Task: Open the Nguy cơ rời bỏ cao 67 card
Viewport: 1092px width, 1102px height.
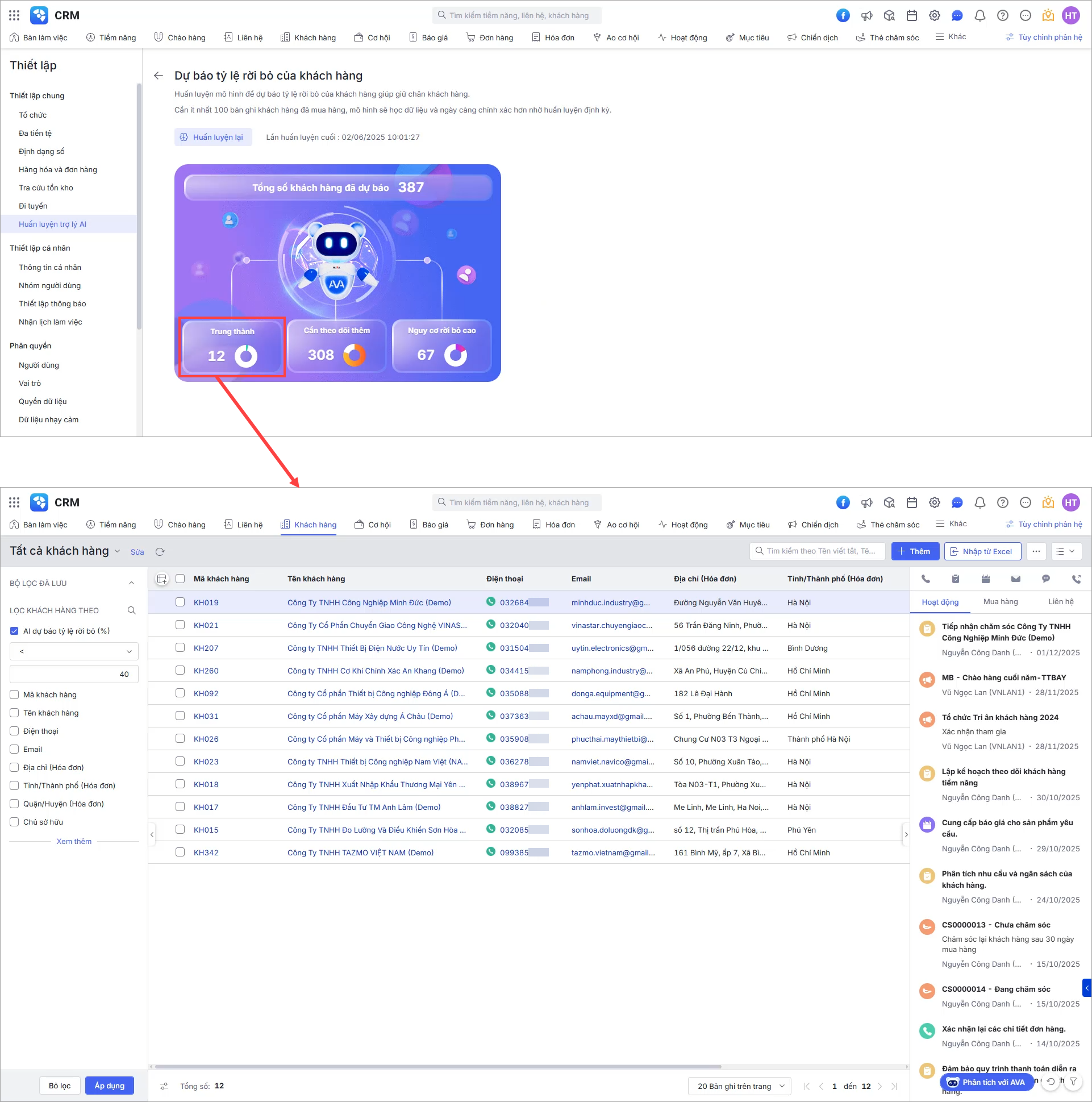Action: (442, 347)
